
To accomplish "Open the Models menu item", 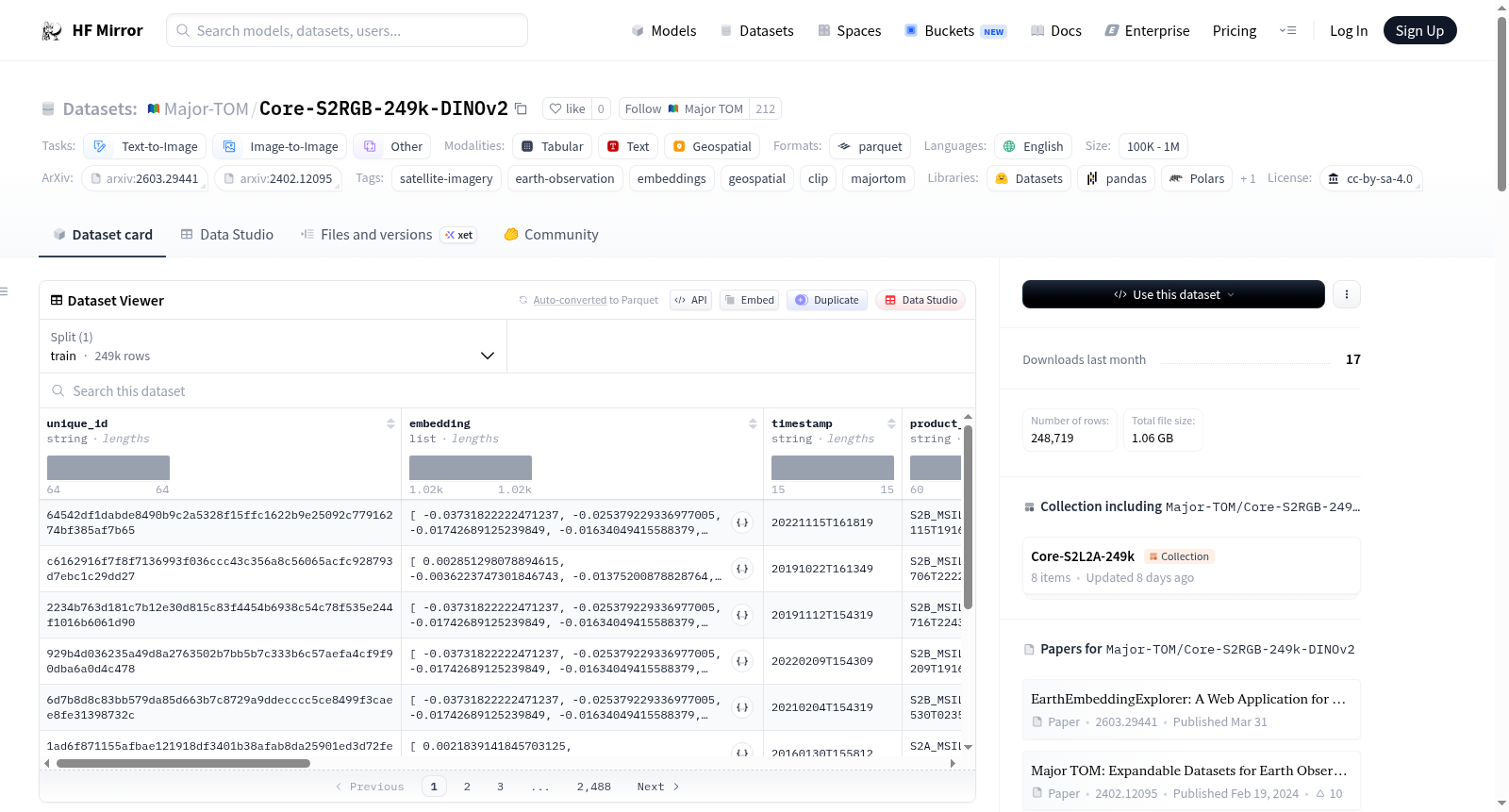I will (664, 31).
